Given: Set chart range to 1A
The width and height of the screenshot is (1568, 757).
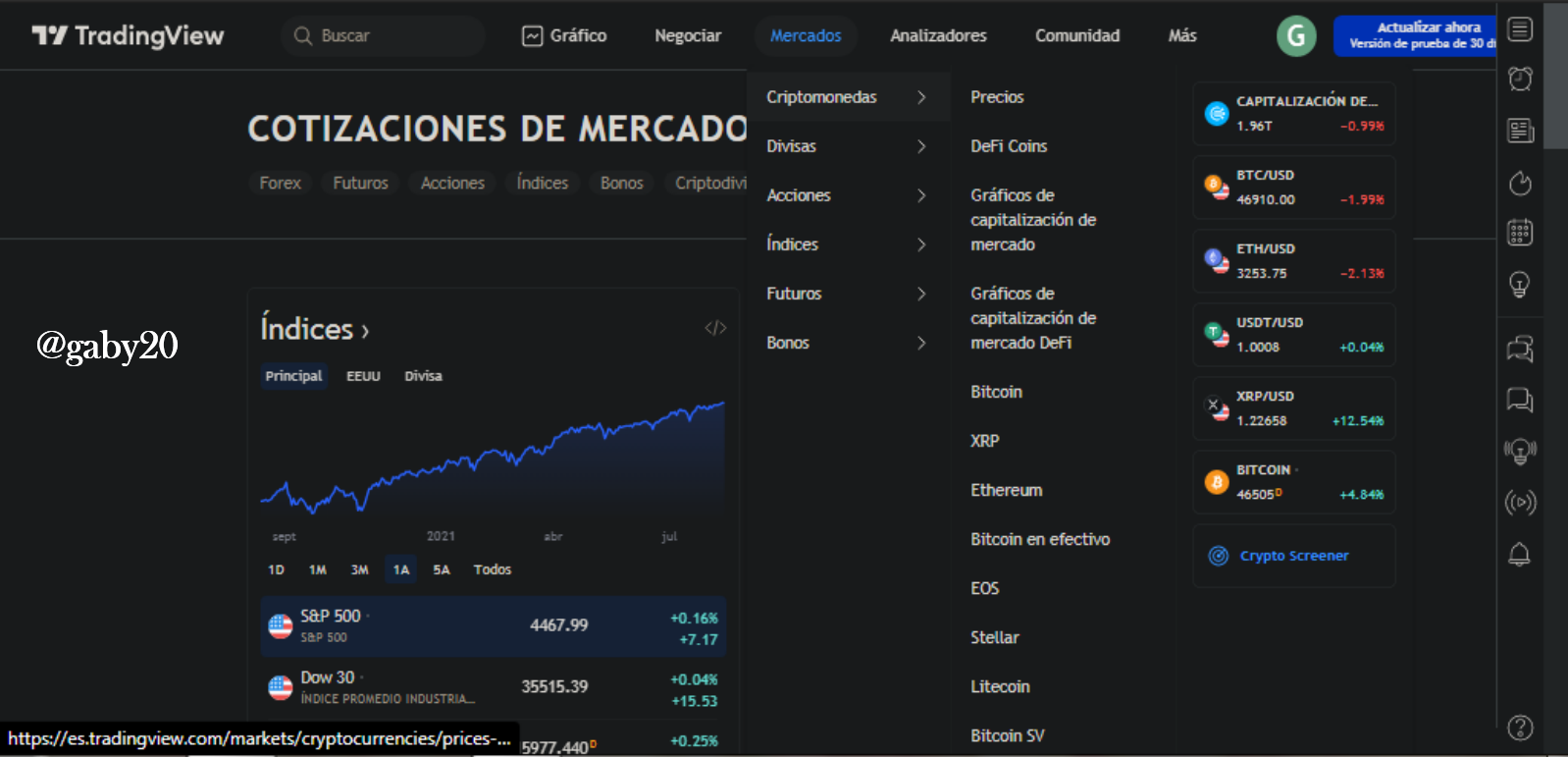Looking at the screenshot, I should 401,569.
